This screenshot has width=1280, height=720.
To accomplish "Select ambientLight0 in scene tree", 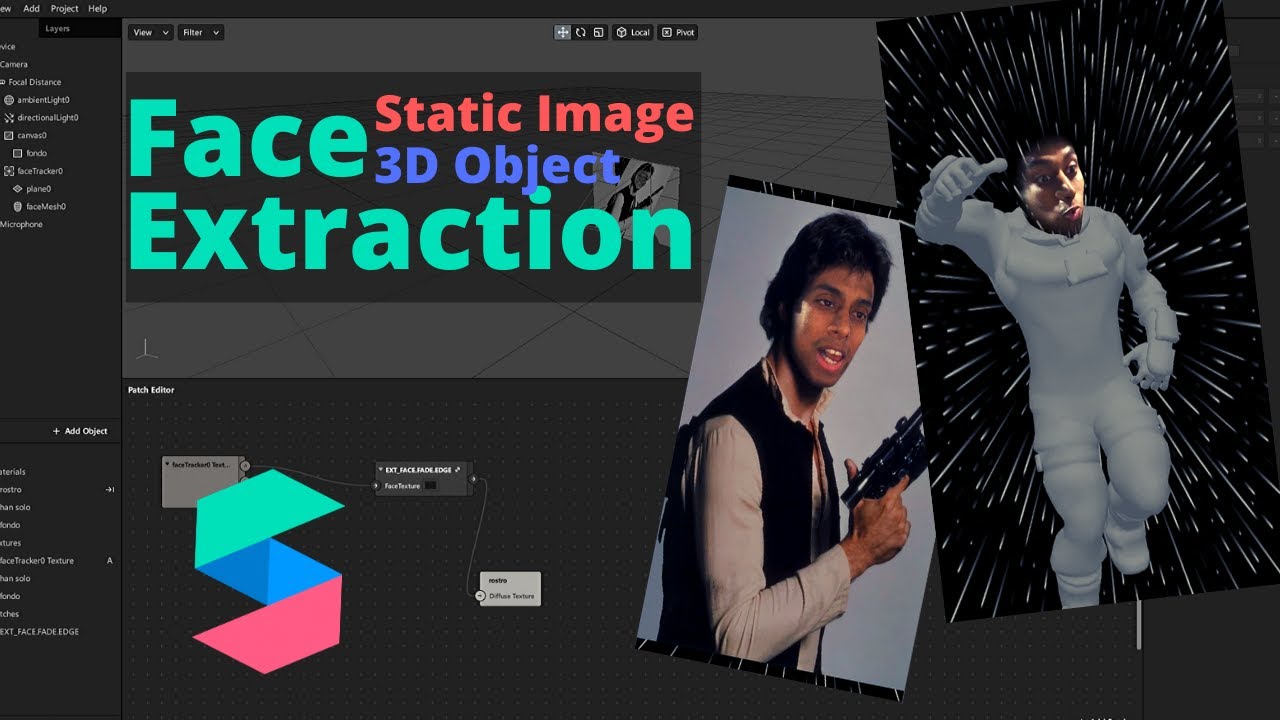I will point(43,100).
